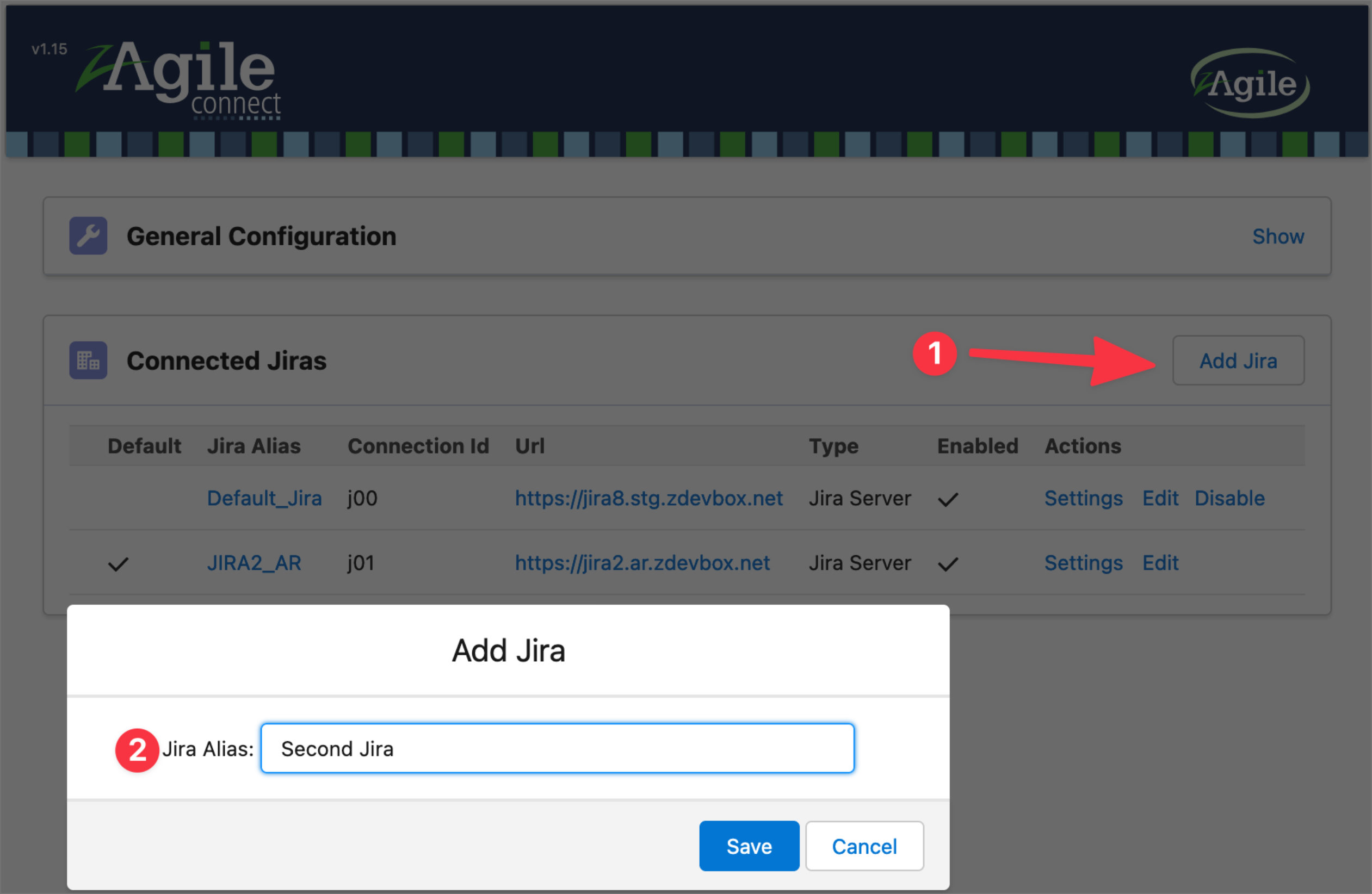Open Settings for Default_Jira
The height and width of the screenshot is (894, 1372).
point(1083,498)
